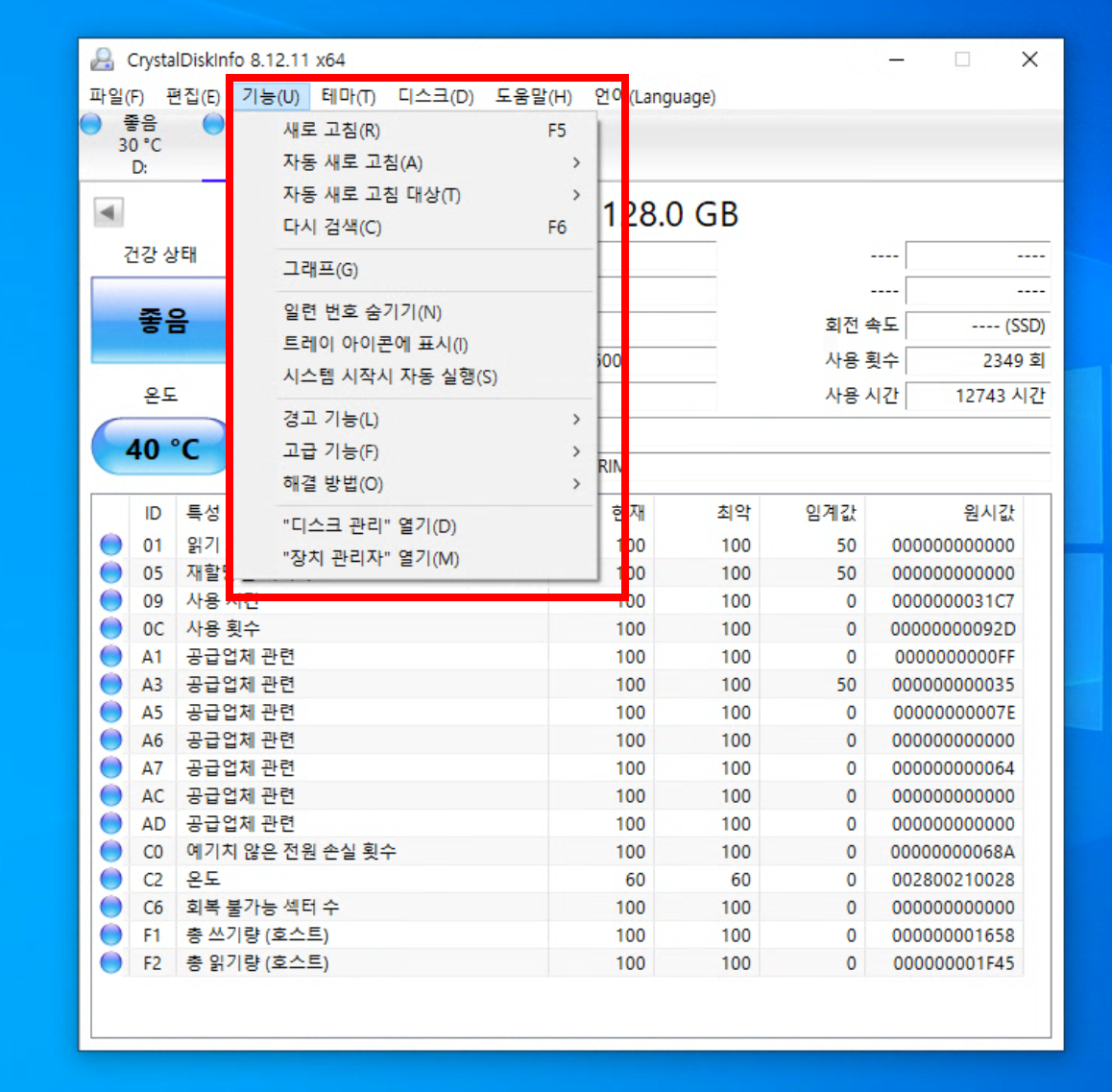
Task: Open the 디스크(D) menu
Action: [435, 96]
